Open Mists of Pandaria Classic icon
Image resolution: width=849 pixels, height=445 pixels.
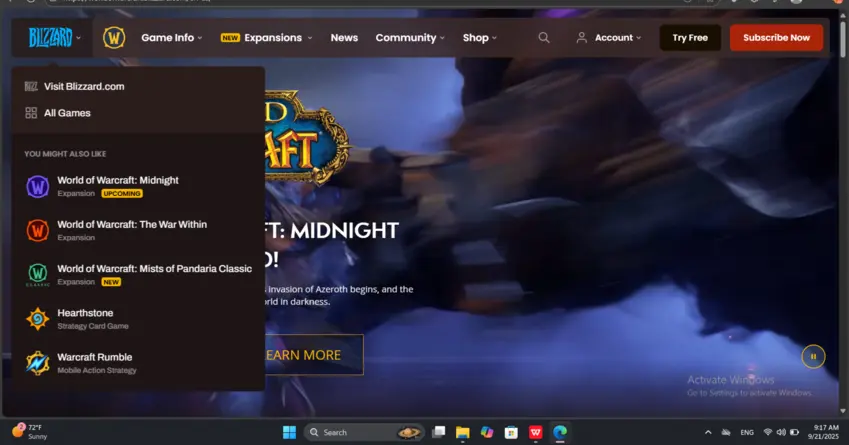[x=37, y=274]
